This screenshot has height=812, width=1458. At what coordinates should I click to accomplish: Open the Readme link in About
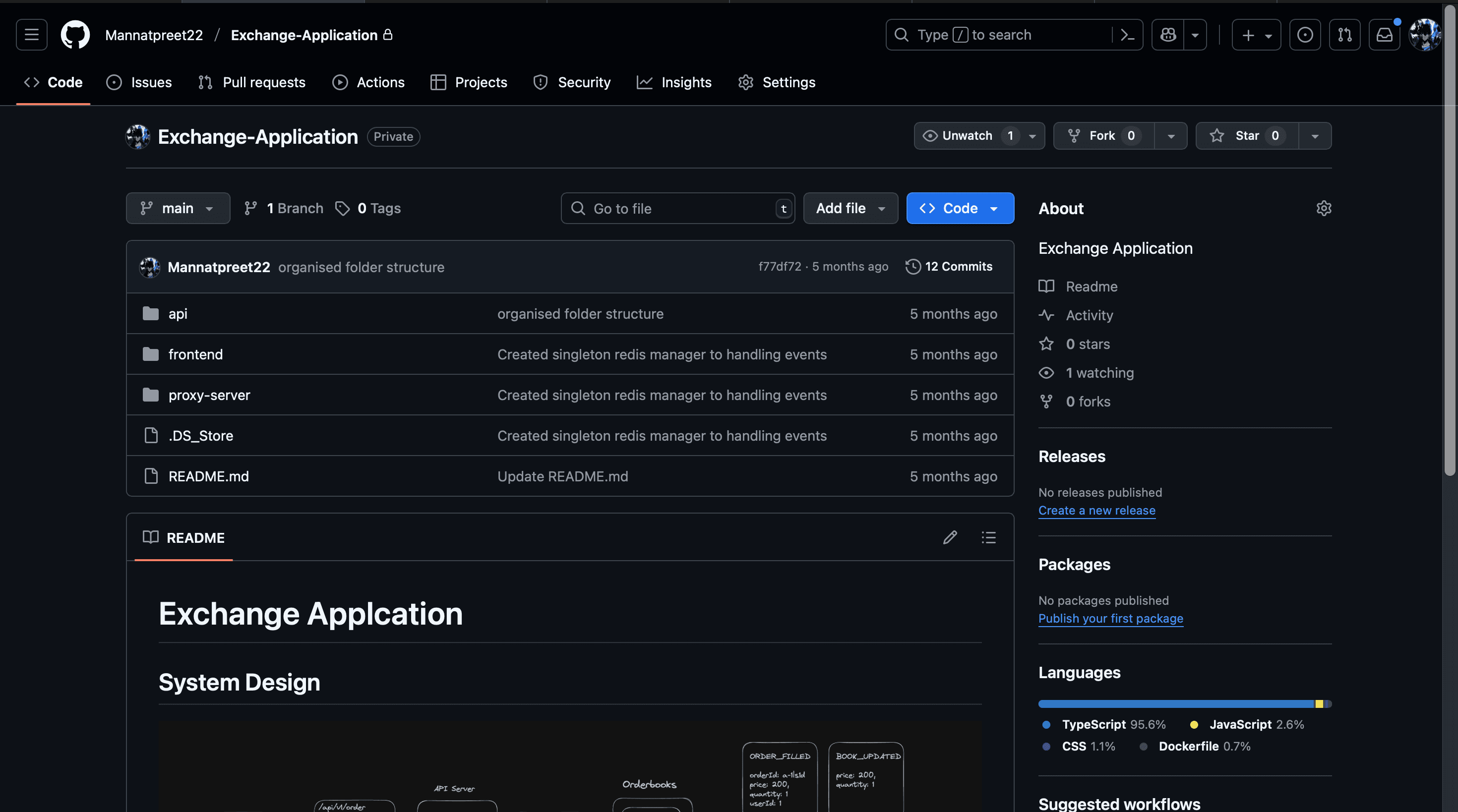(x=1078, y=287)
